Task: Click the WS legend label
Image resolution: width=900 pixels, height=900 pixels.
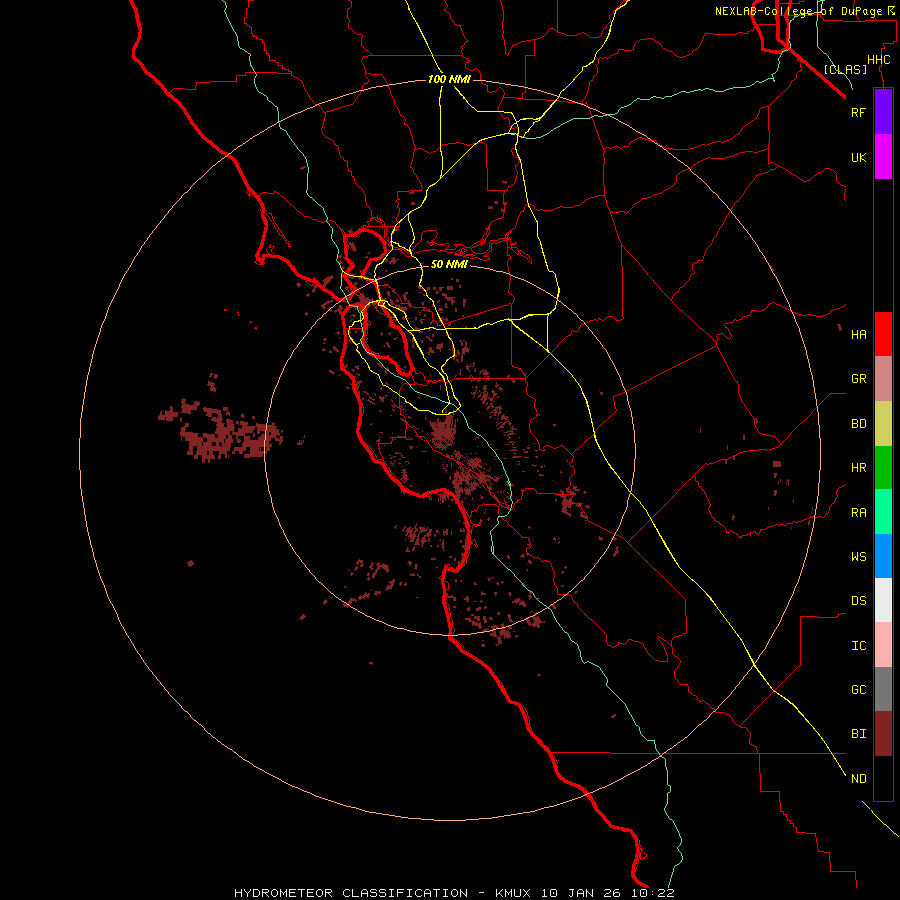Action: pyautogui.click(x=858, y=557)
